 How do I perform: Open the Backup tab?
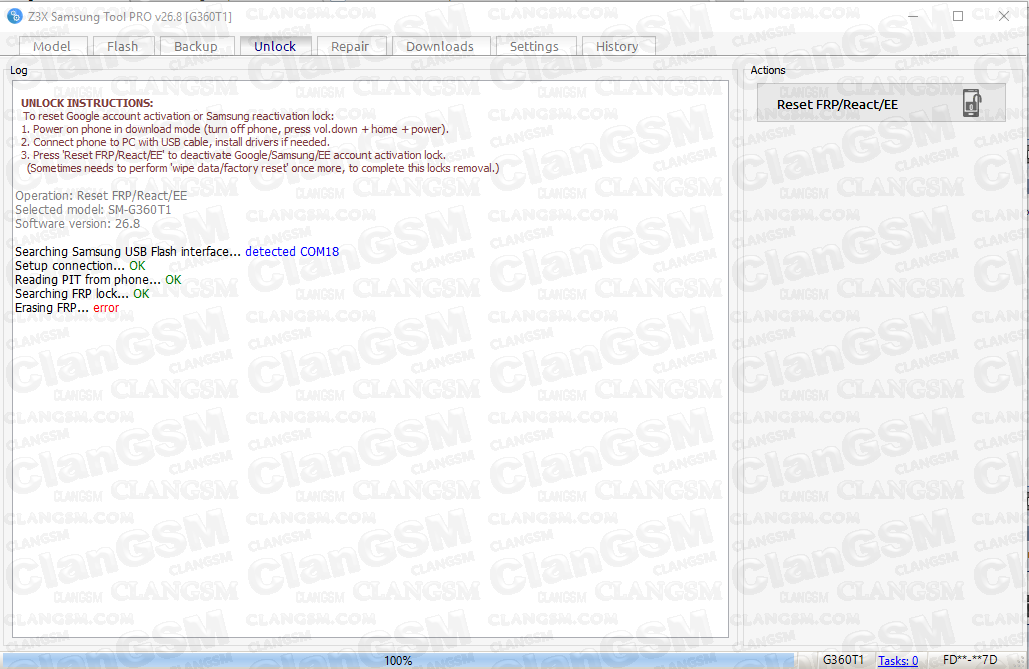pyautogui.click(x=196, y=46)
